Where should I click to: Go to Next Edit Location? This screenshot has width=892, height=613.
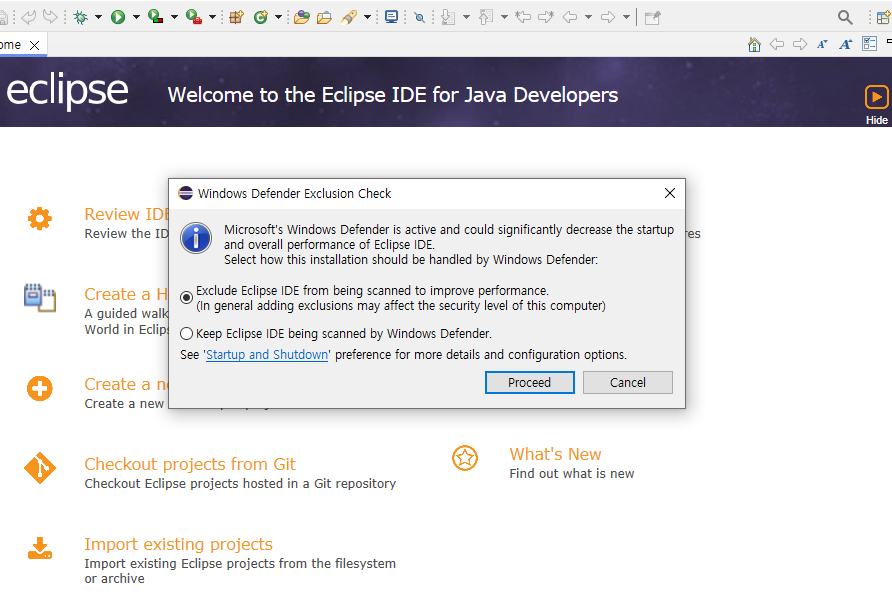(546, 17)
